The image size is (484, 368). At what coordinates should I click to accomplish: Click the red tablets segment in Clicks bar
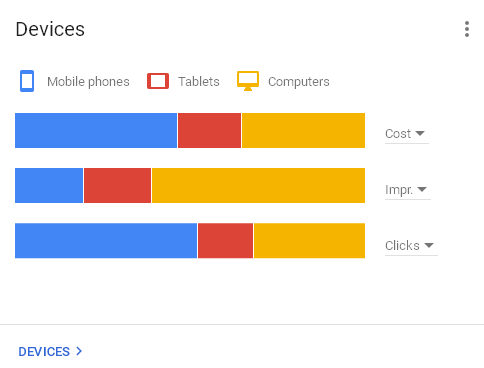pos(225,241)
